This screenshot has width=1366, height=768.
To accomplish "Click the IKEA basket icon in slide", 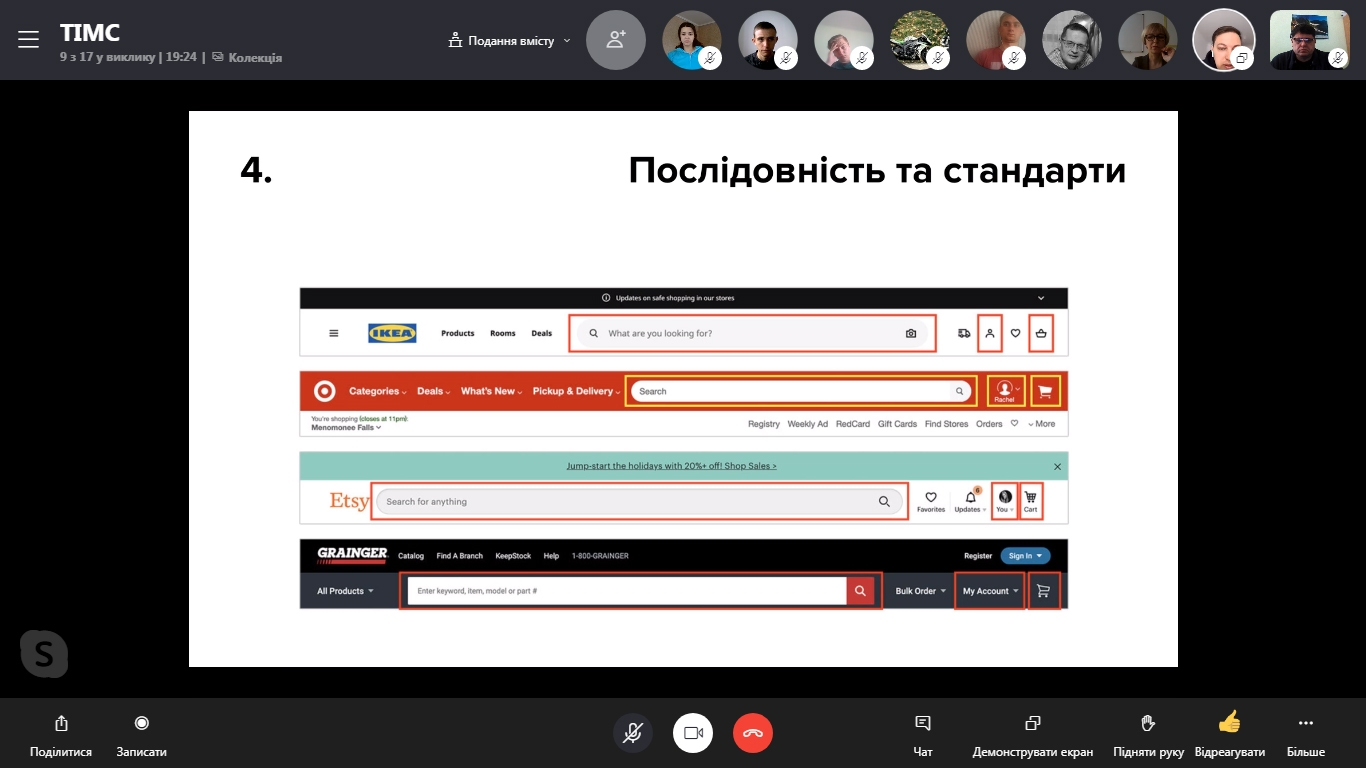I will (1041, 333).
